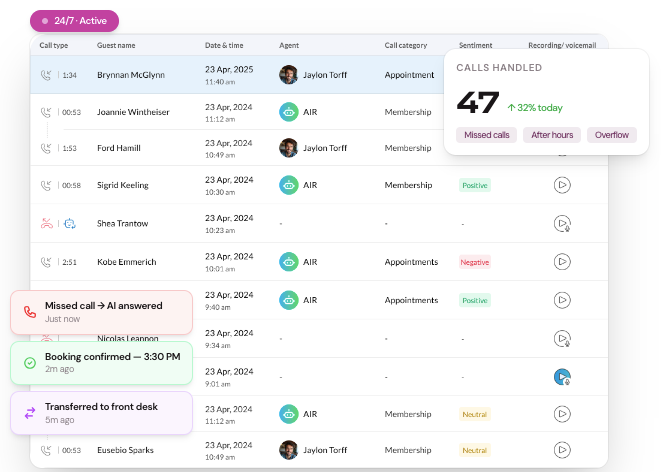Click the 47 calls handled number
This screenshot has height=472, width=661.
478,102
